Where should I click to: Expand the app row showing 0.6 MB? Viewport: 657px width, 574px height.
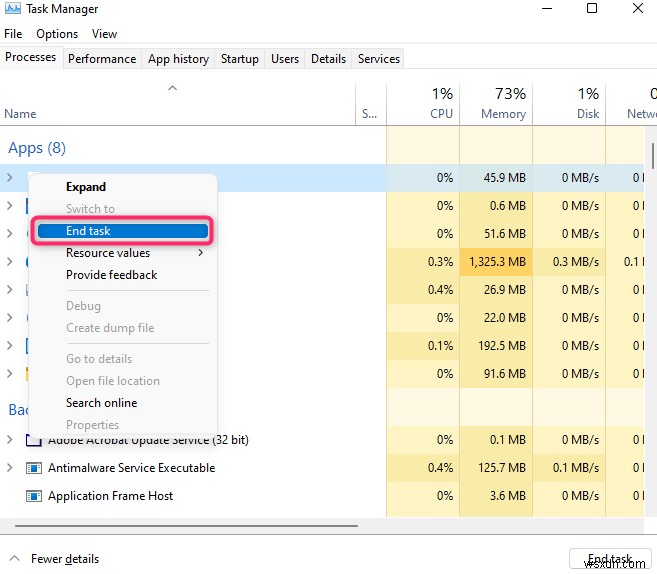pyautogui.click(x=10, y=206)
